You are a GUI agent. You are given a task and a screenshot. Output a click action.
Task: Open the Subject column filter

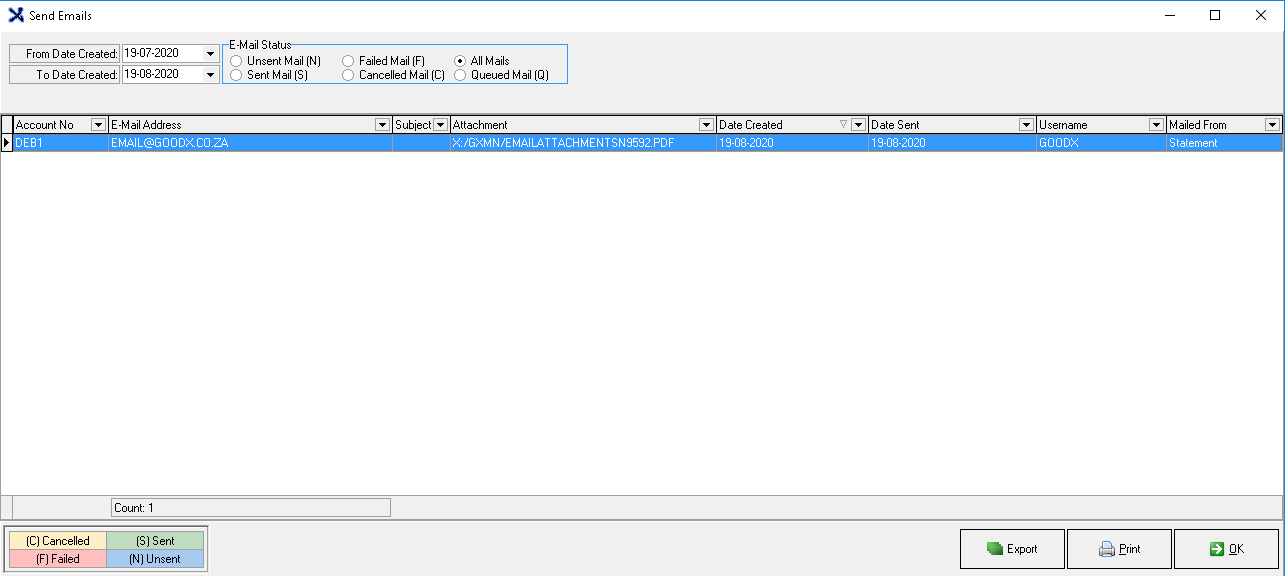coord(441,125)
